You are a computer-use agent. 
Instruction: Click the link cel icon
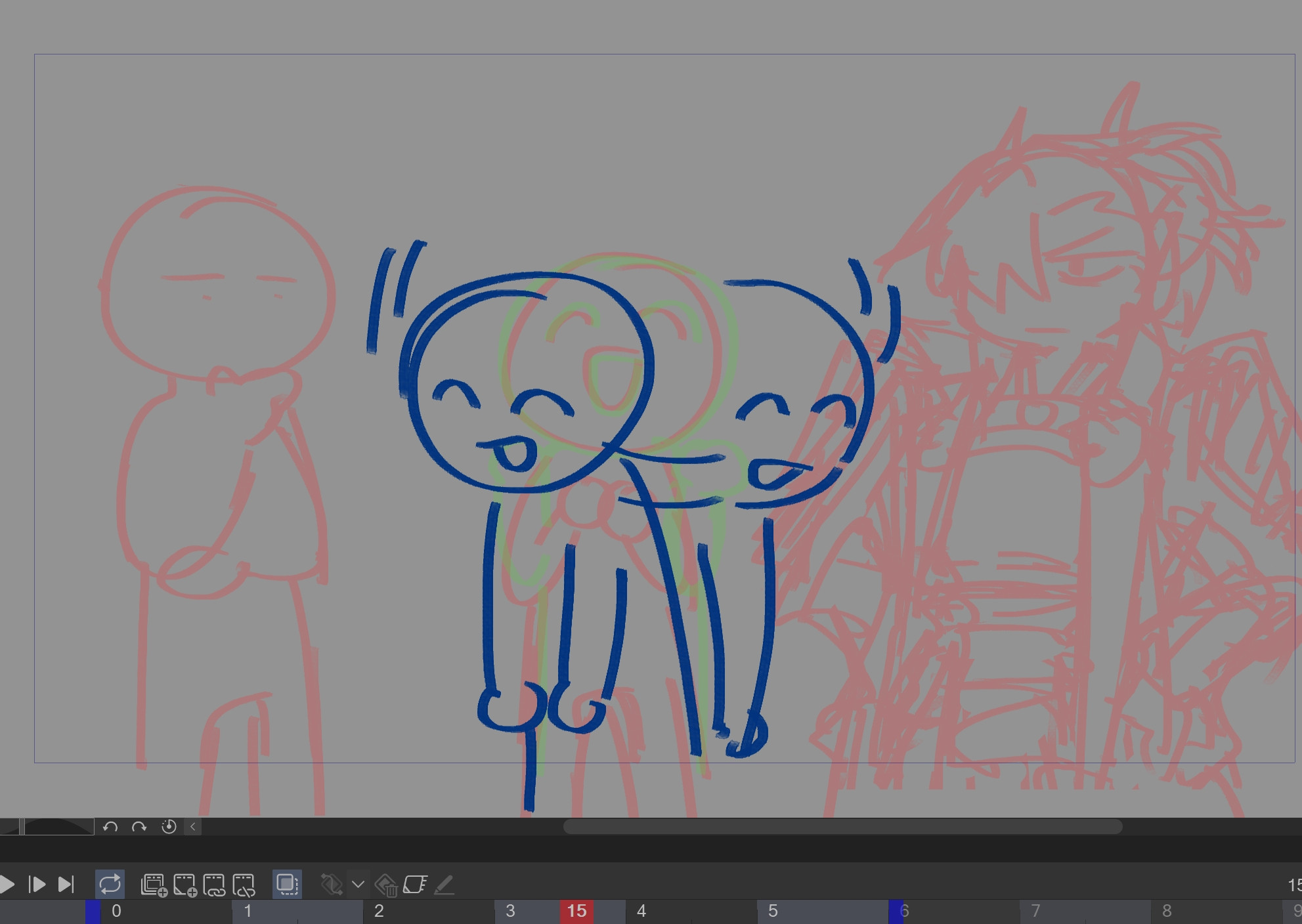(214, 885)
